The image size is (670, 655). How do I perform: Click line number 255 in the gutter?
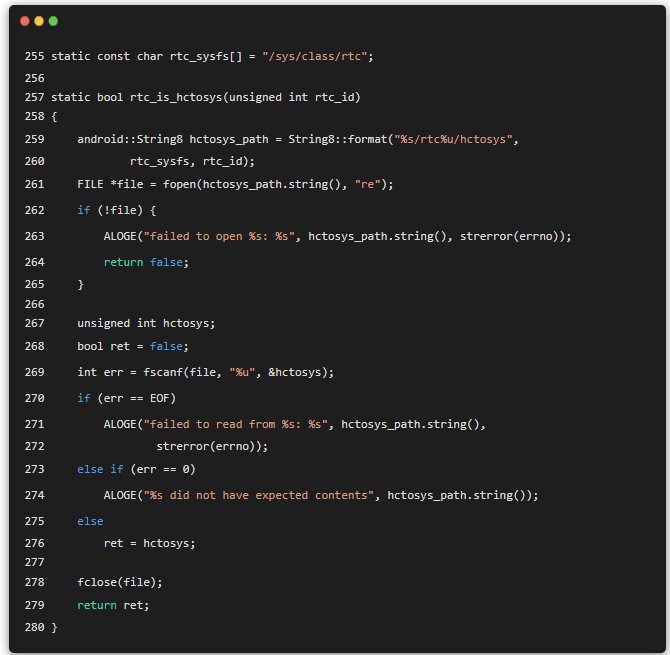(x=35, y=56)
